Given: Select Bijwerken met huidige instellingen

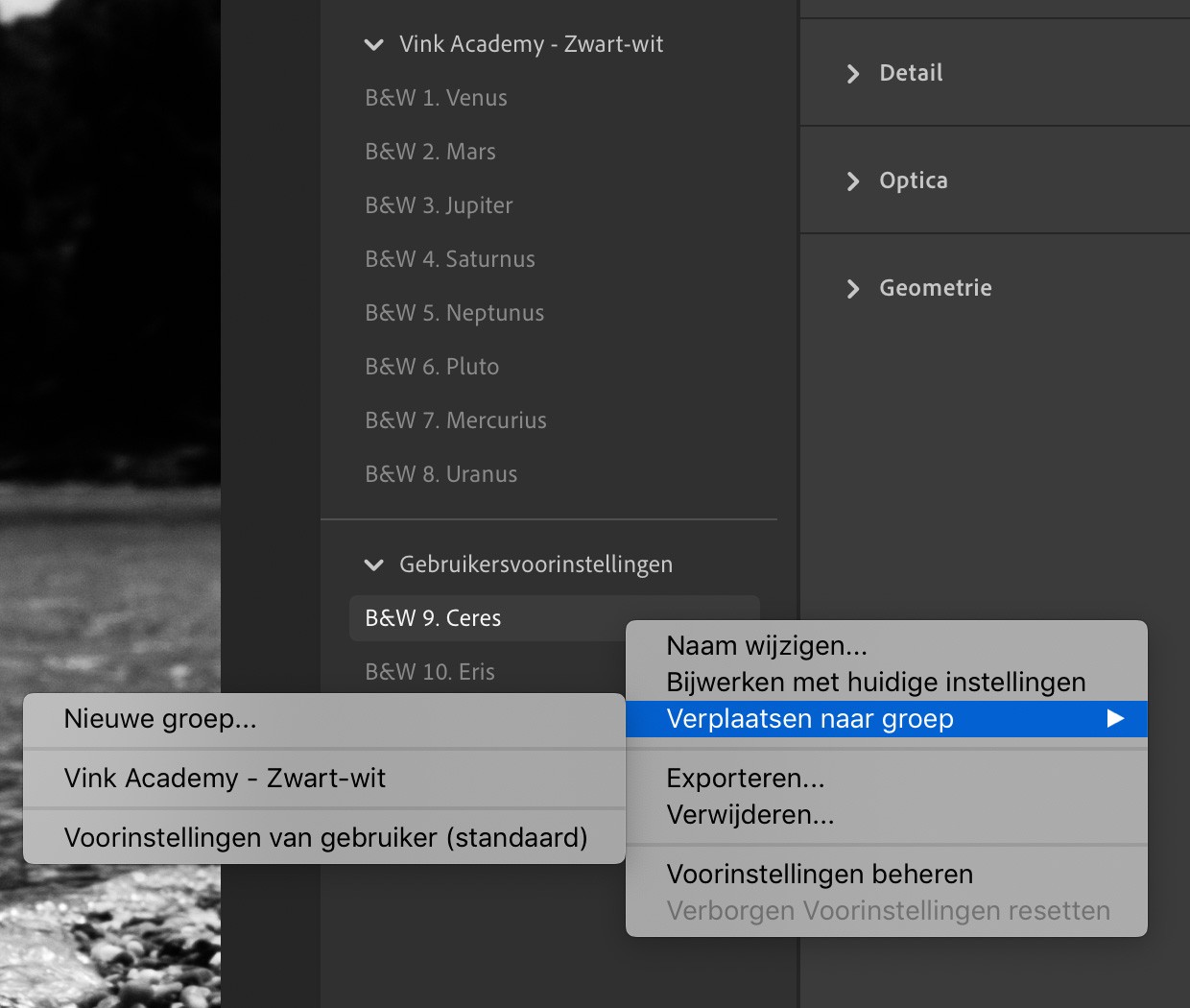Looking at the screenshot, I should click(874, 682).
